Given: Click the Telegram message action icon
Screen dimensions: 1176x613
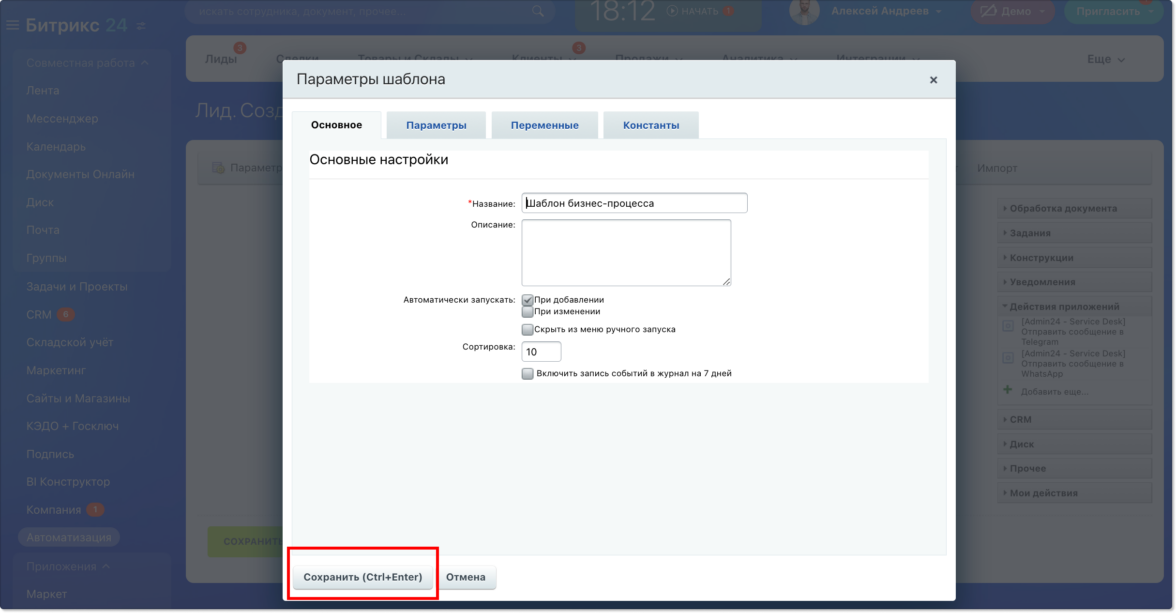Looking at the screenshot, I should pyautogui.click(x=1008, y=326).
